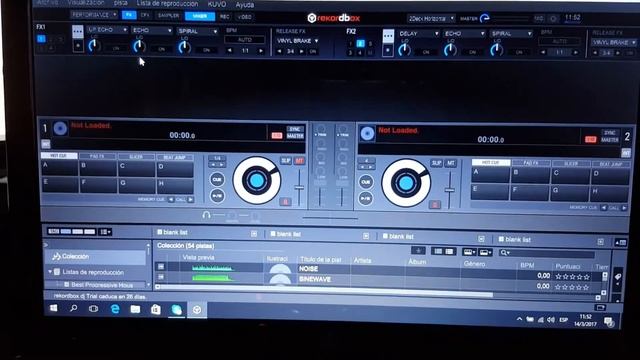The width and height of the screenshot is (640, 360).
Task: Toggle the VIDEO panel button
Action: pyautogui.click(x=244, y=17)
